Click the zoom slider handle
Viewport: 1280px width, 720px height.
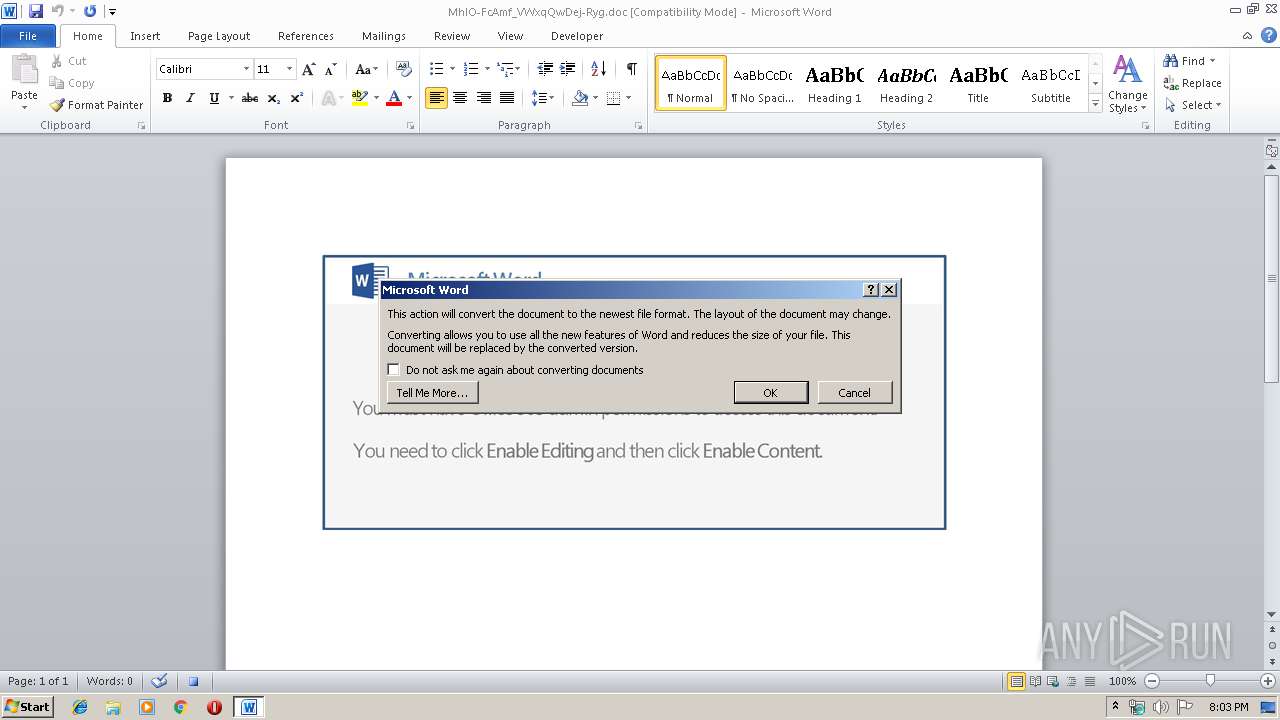[1210, 681]
